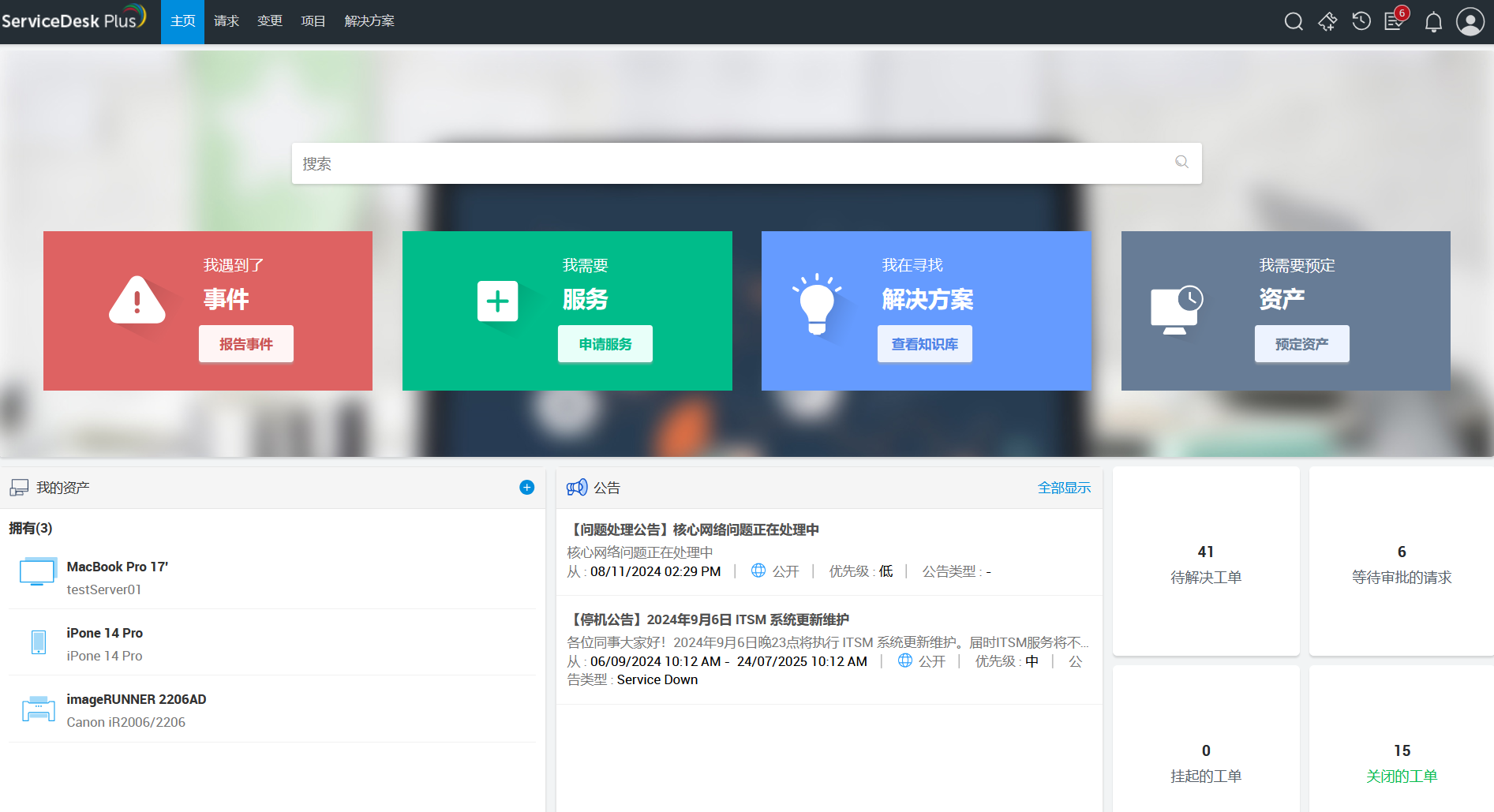Screen dimensions: 1494x812
Task: Click the 24/07/2025 10:12 AM end date
Action: point(802,661)
